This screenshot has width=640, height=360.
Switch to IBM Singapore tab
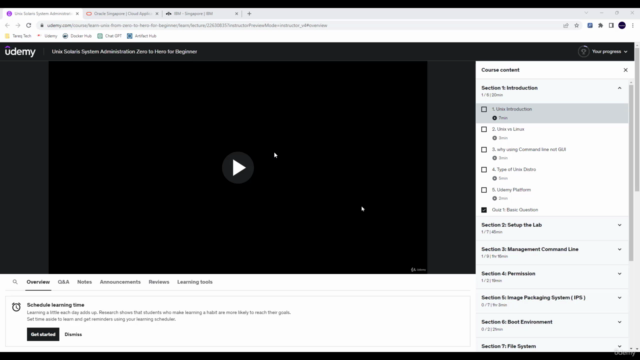pos(202,13)
